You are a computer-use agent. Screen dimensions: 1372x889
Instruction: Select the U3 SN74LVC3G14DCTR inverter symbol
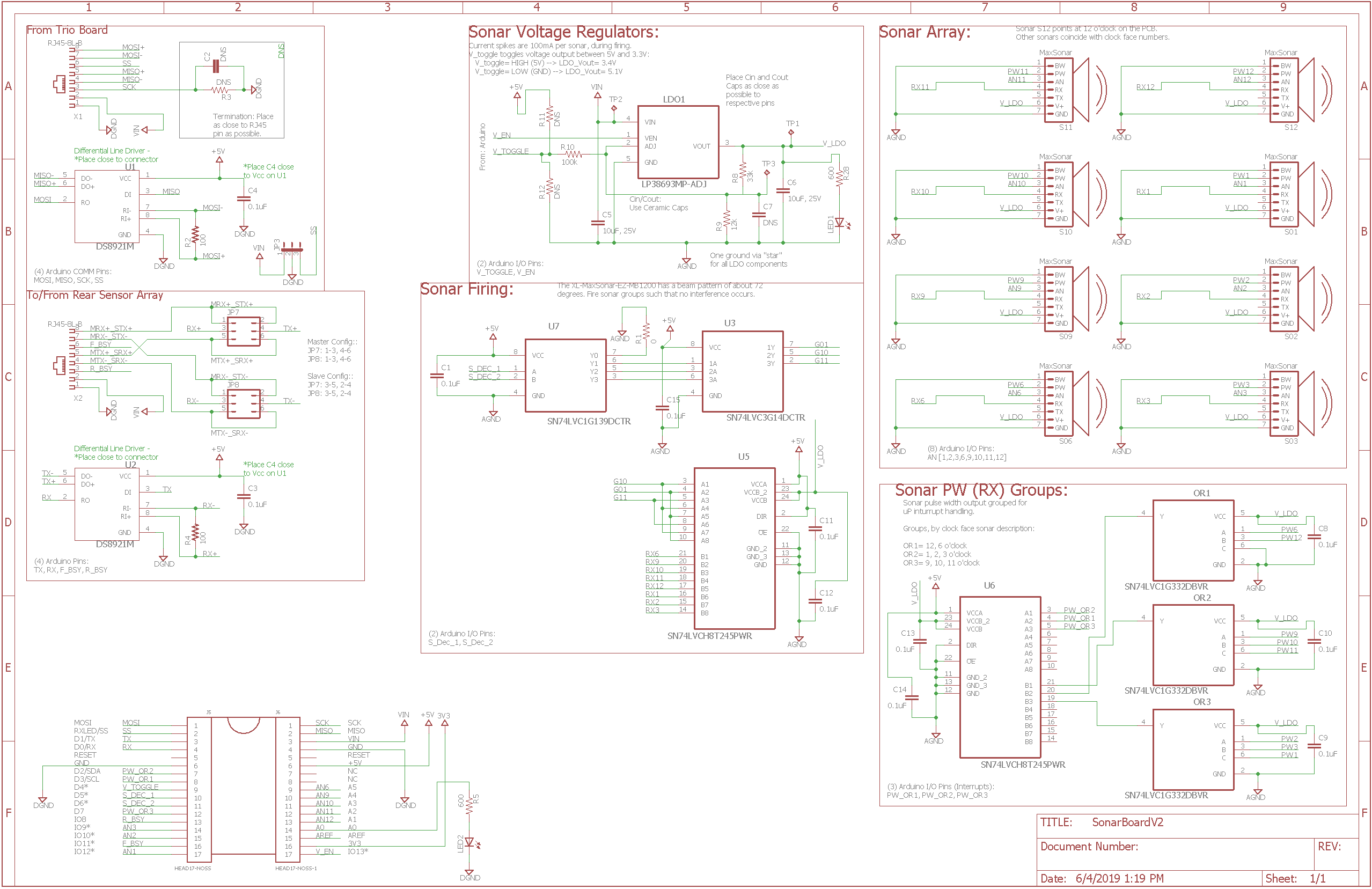point(743,371)
